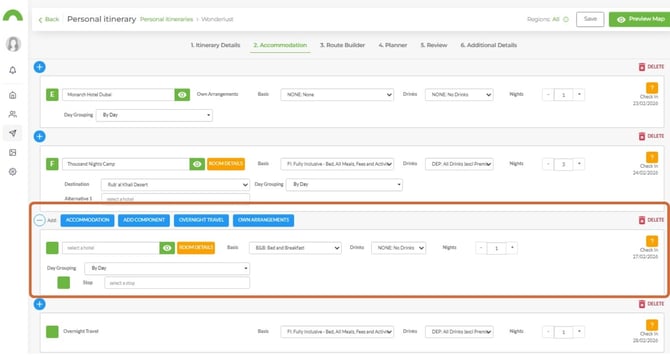
Task: Click the ADD COMPONENT button
Action: point(144,220)
